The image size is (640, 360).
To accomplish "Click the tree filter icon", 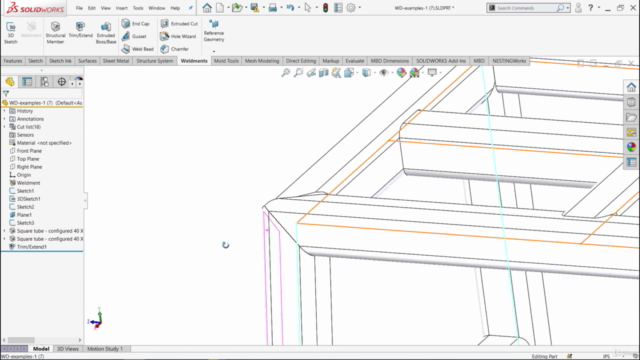I will (x=6, y=93).
